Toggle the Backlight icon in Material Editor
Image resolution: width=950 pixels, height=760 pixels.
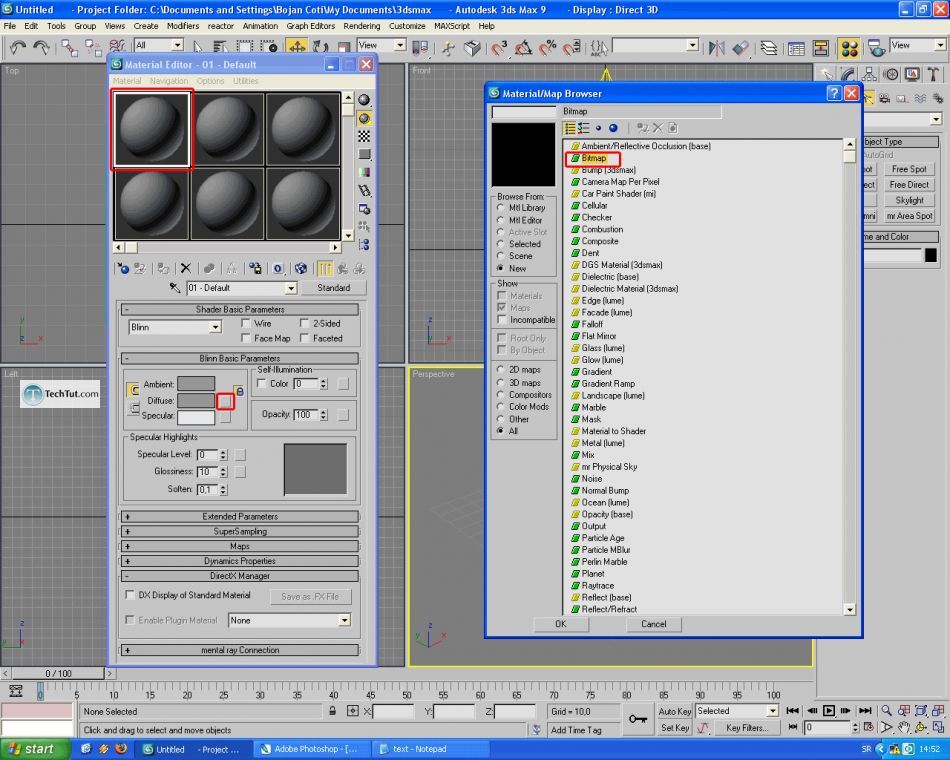(x=364, y=118)
